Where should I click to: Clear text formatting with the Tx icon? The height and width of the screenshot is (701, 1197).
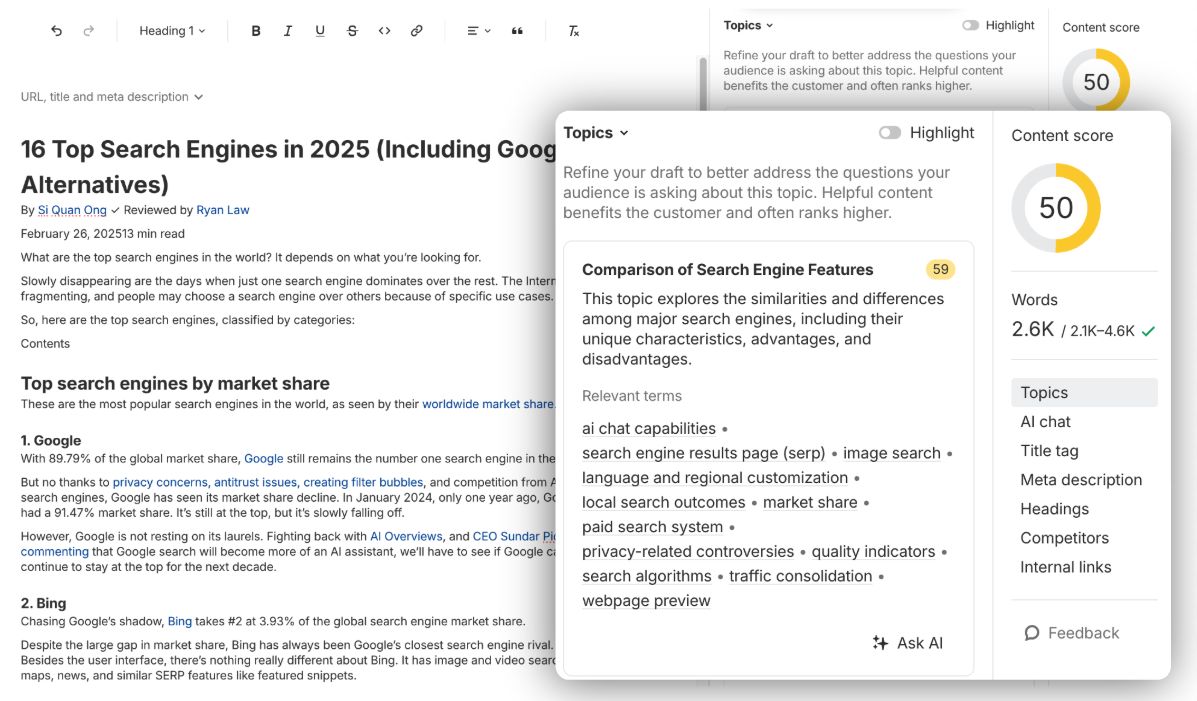click(573, 31)
